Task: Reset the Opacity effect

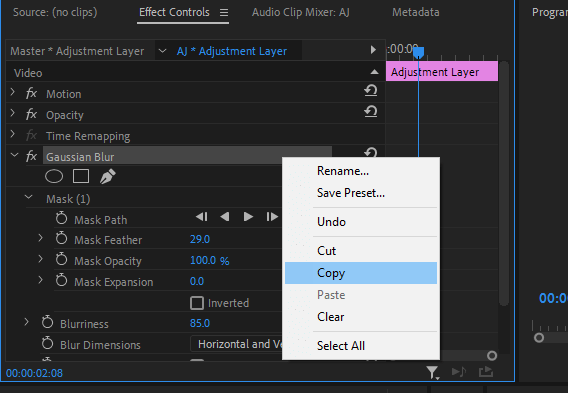Action: pos(371,112)
